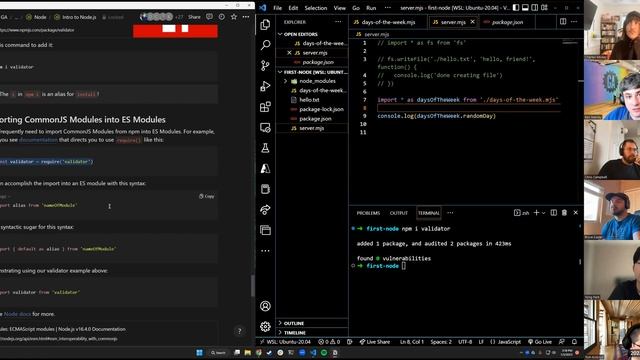Select server.mjs in the FIRST-NODE file tree
Image resolution: width=640 pixels, height=360 pixels.
coord(312,128)
